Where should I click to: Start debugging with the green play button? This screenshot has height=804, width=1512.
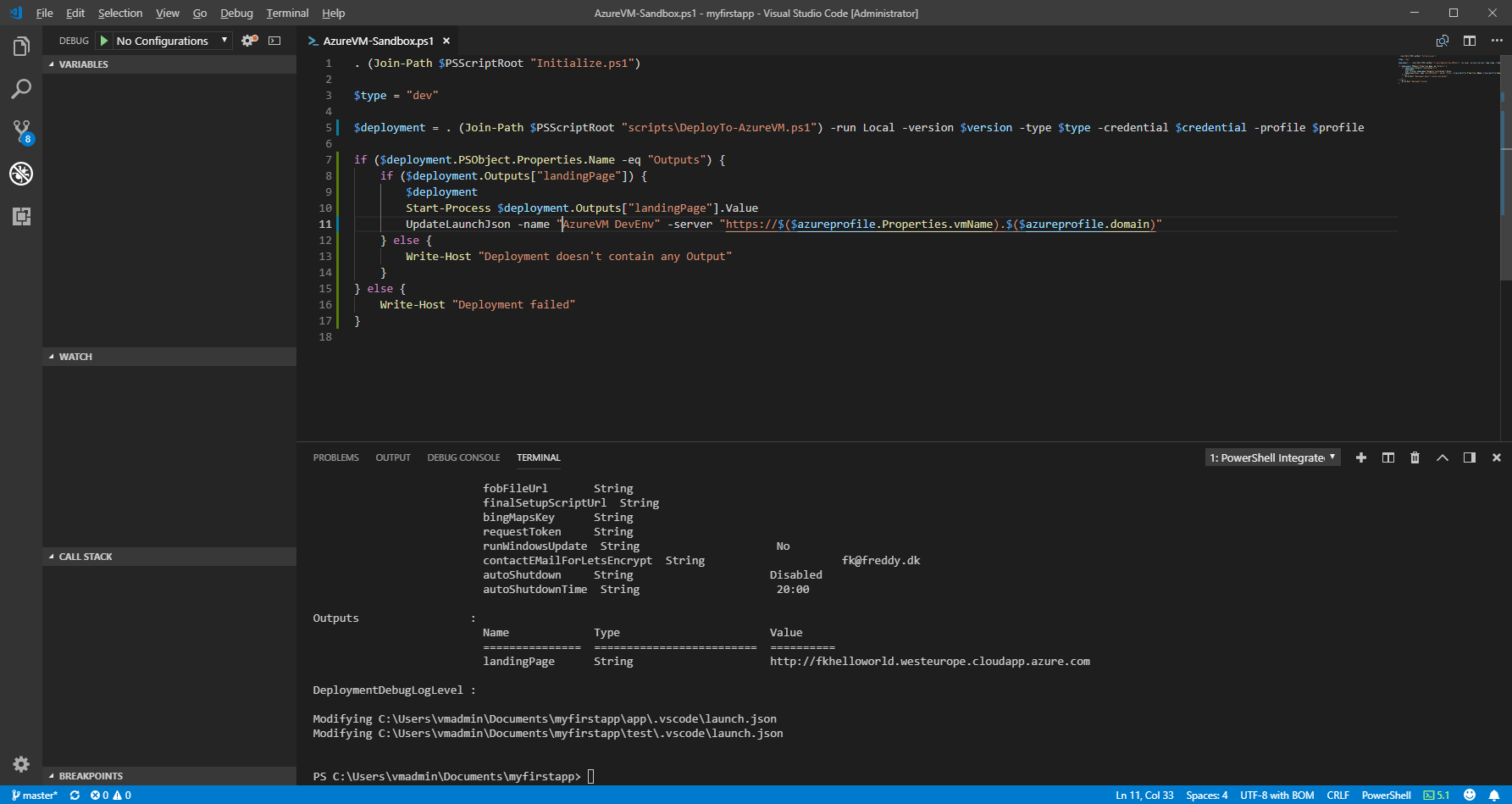104,41
